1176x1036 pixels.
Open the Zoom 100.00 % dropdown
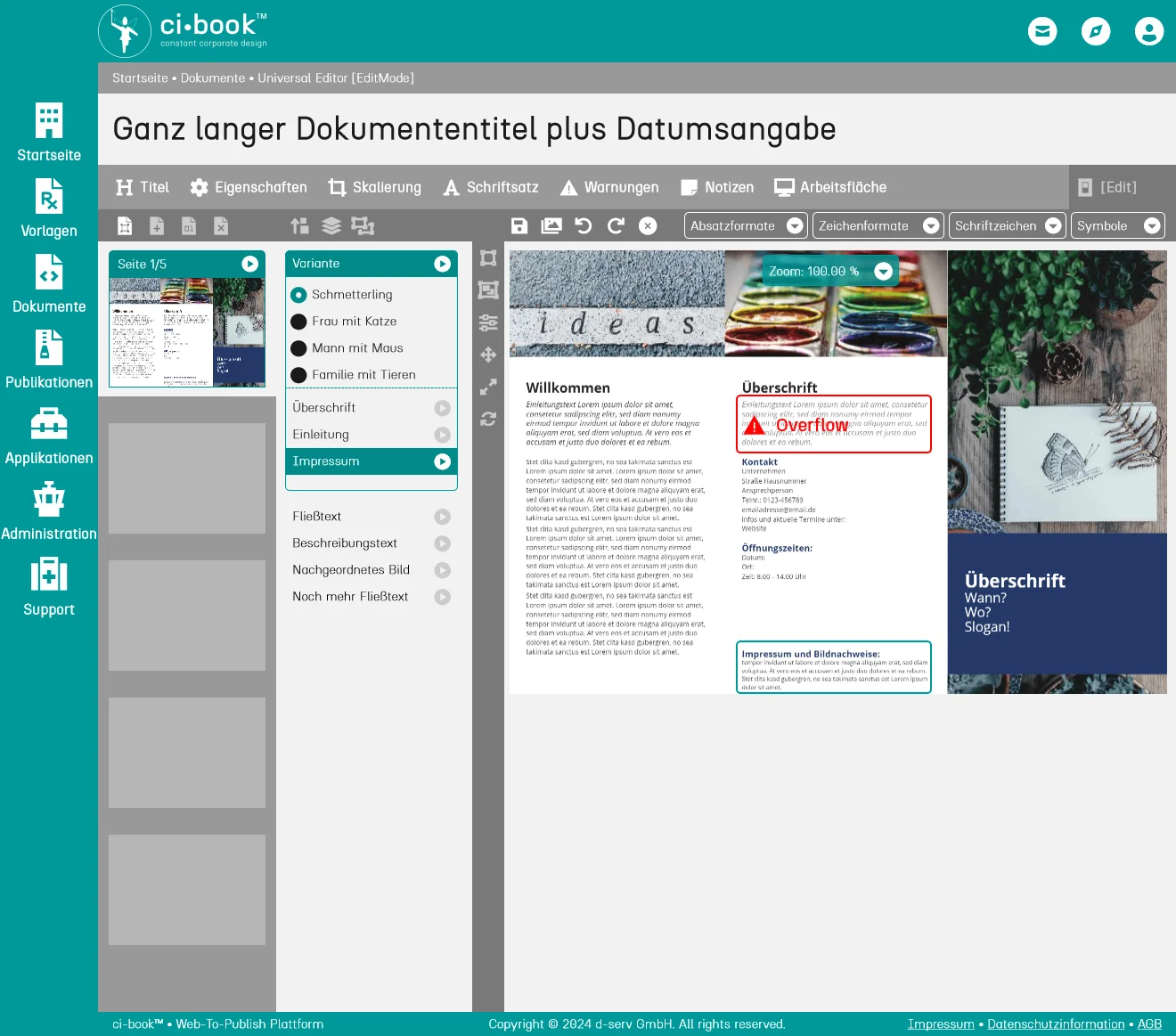[x=830, y=272]
